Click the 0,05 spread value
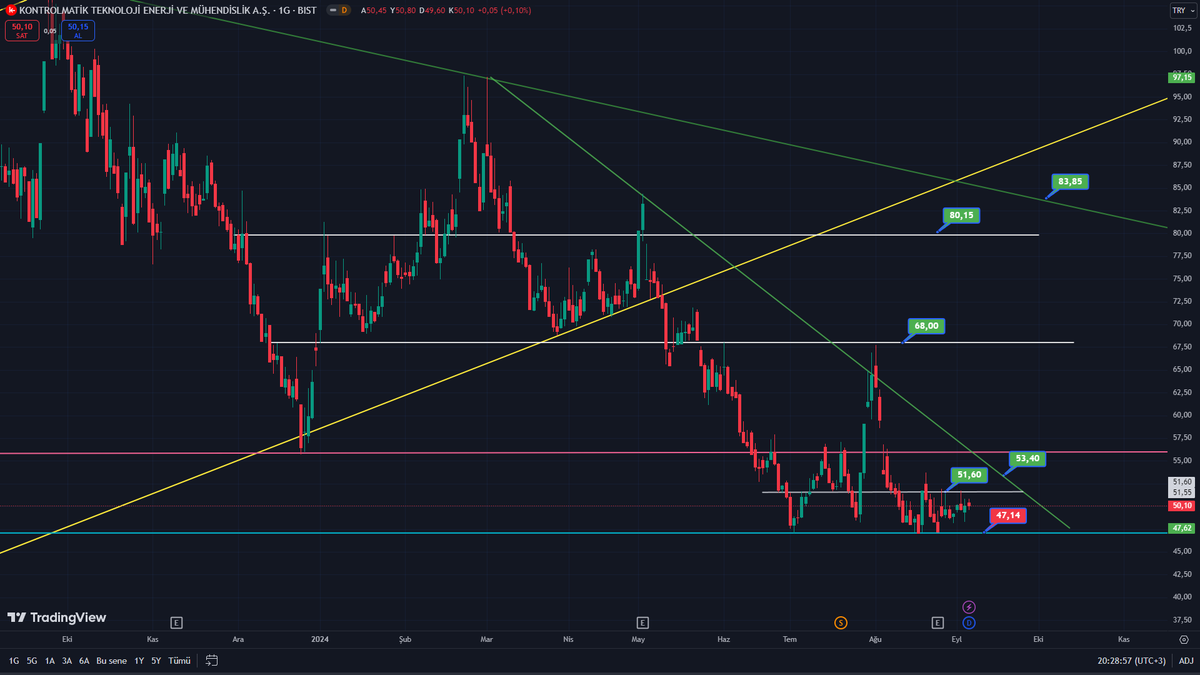This screenshot has height=675, width=1200. click(x=50, y=31)
